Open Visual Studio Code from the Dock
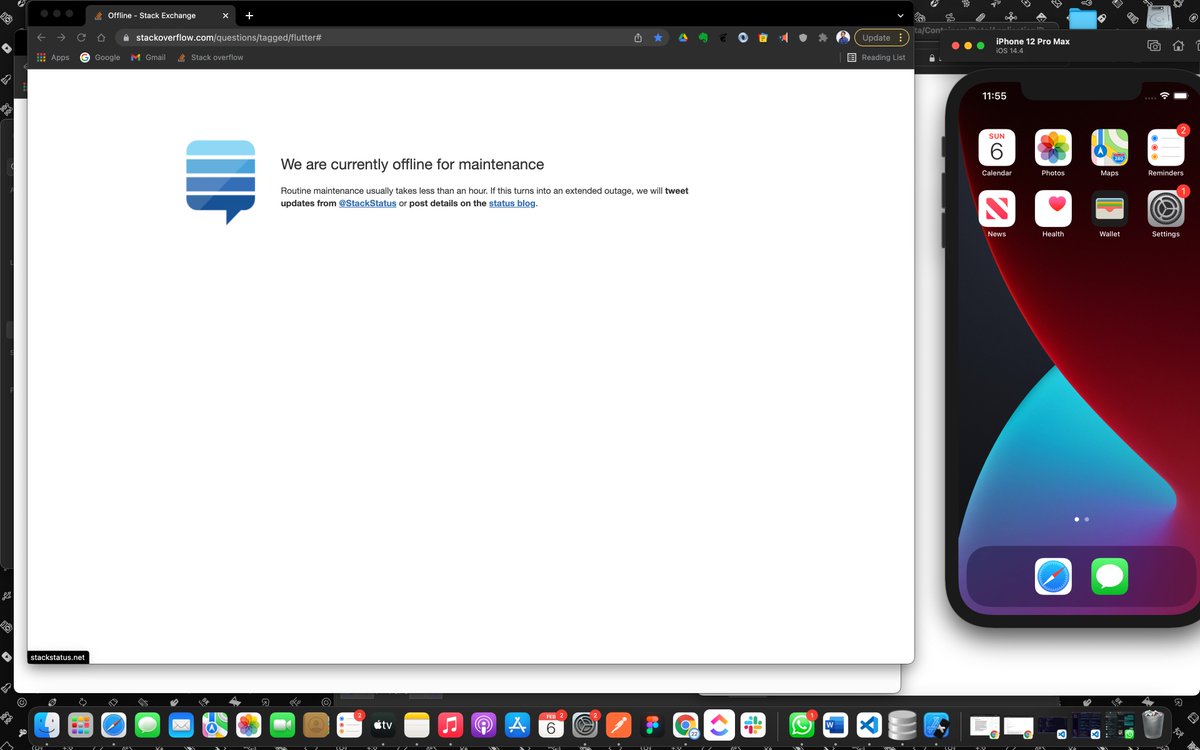Screen dimensions: 1200x750 click(868, 725)
